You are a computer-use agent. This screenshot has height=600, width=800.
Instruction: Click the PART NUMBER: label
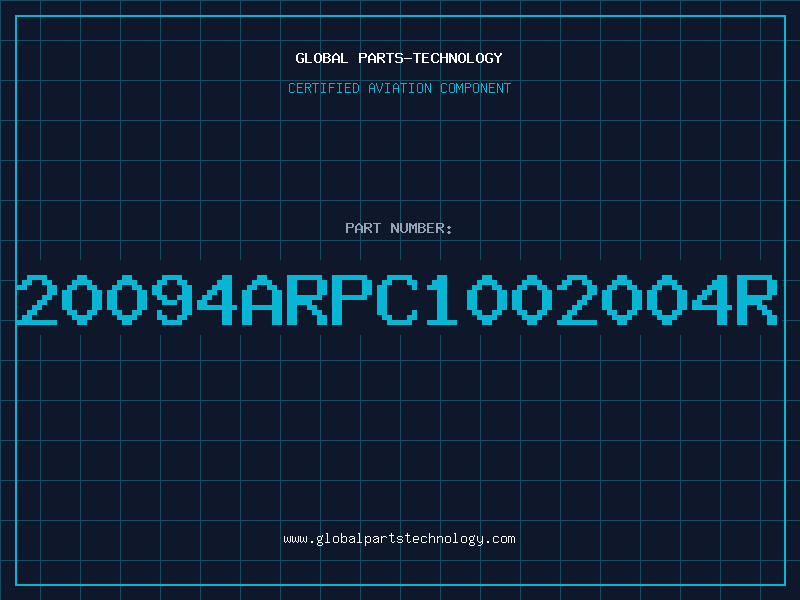399,228
